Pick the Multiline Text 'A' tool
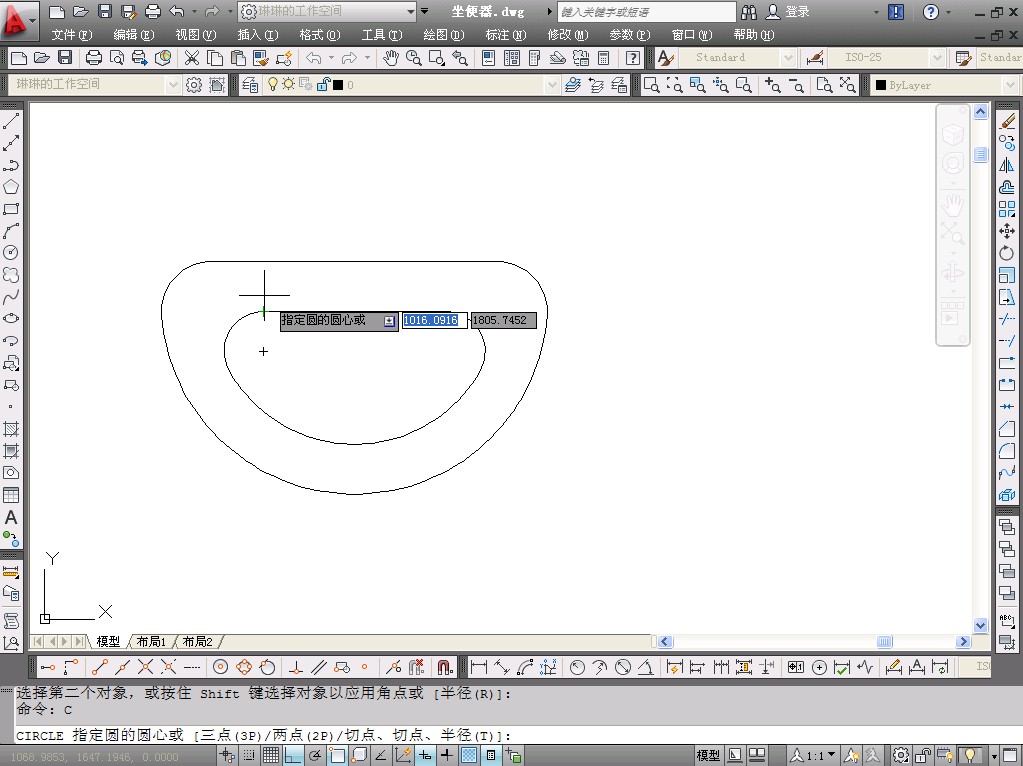Image resolution: width=1023 pixels, height=766 pixels. pos(11,517)
